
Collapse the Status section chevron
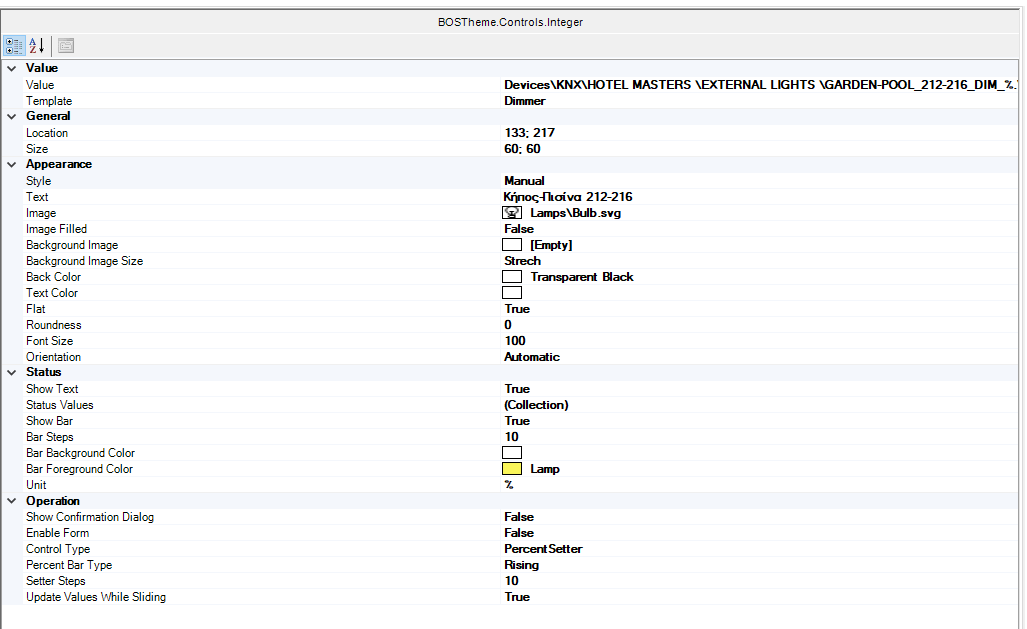pos(11,372)
